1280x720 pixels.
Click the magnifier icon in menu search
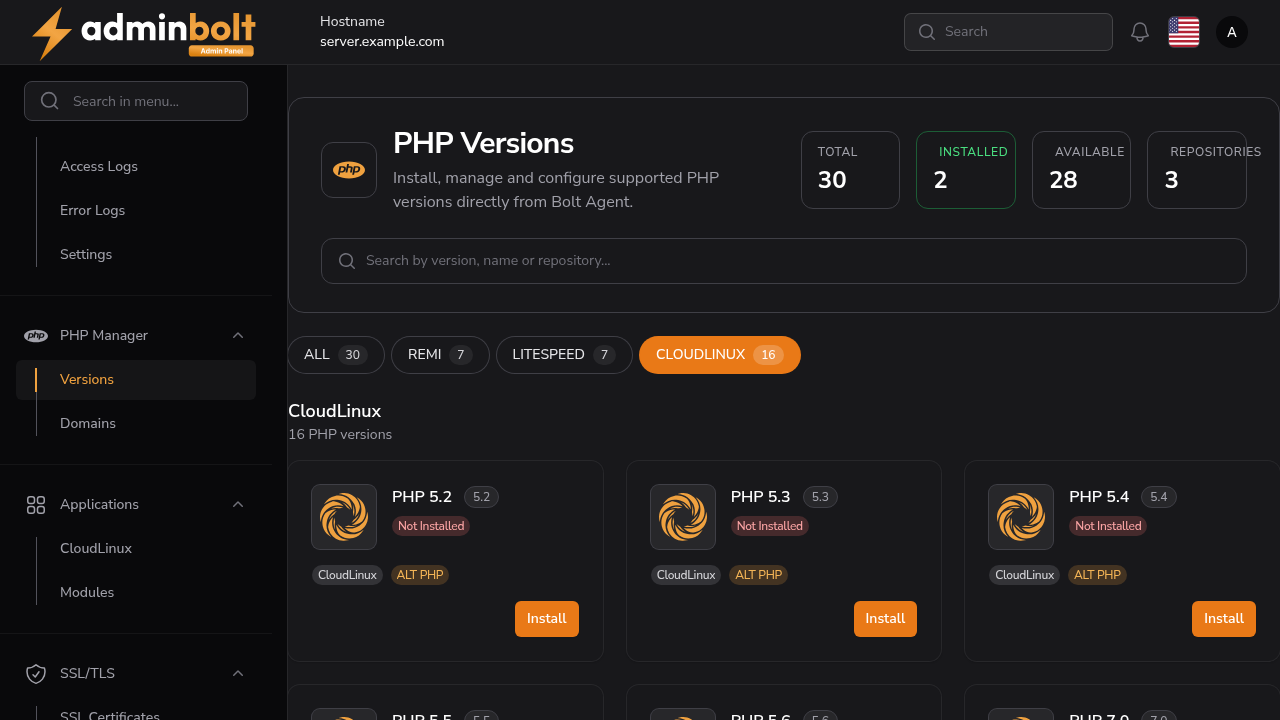pos(49,101)
